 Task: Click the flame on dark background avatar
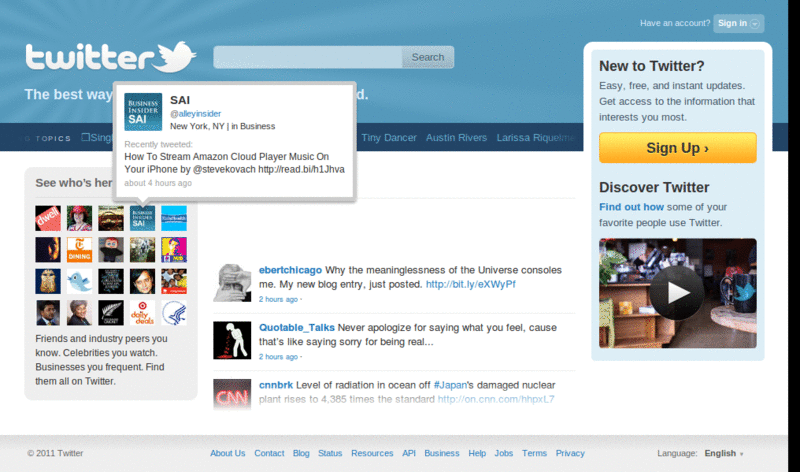48,250
